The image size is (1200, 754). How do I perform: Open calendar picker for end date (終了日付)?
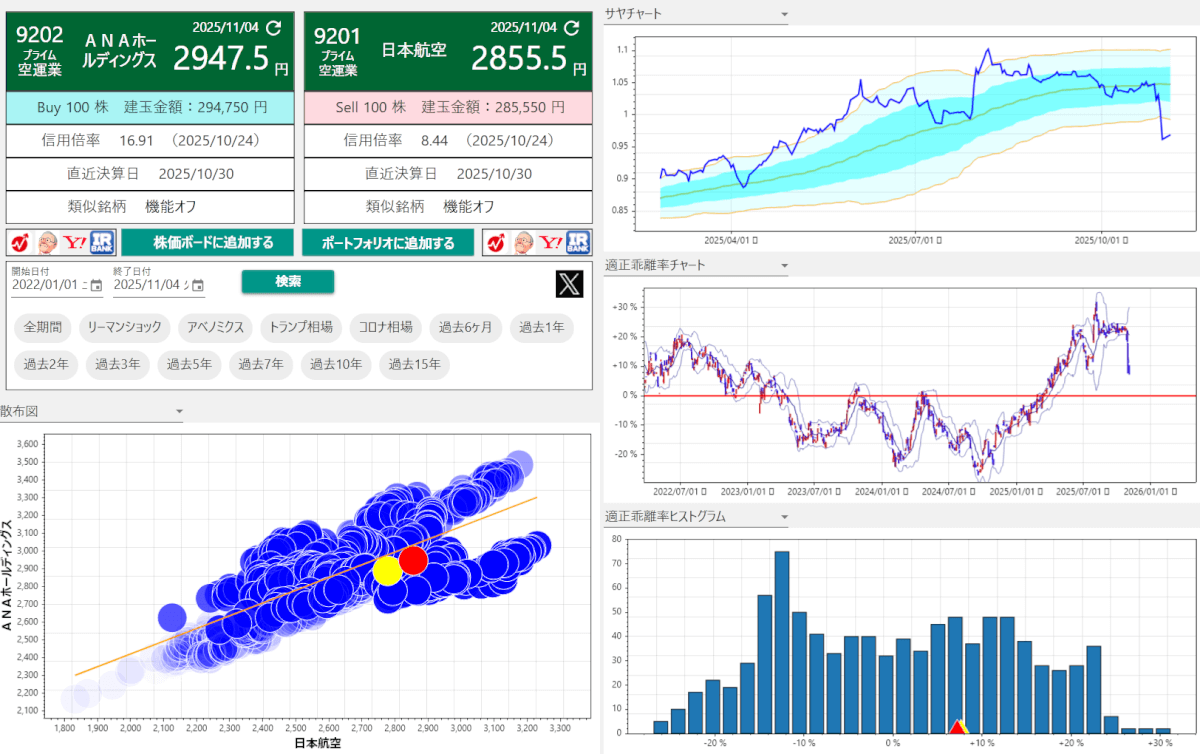[x=197, y=285]
